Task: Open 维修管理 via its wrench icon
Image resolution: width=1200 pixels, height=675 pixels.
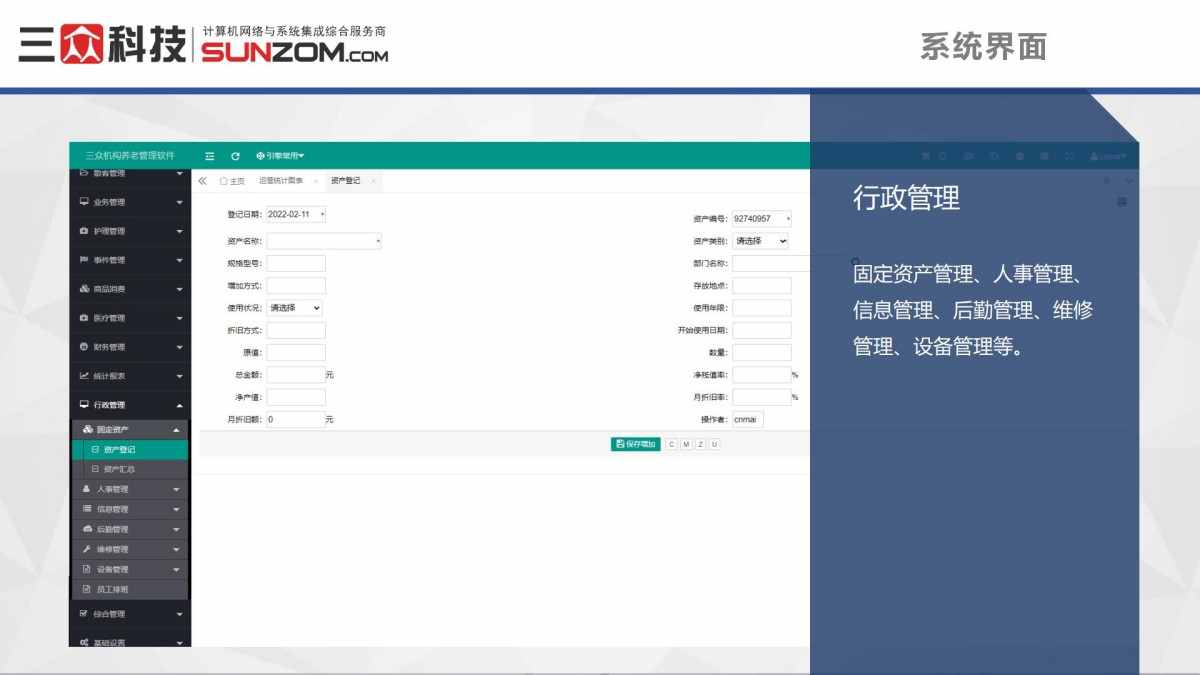Action: click(87, 549)
